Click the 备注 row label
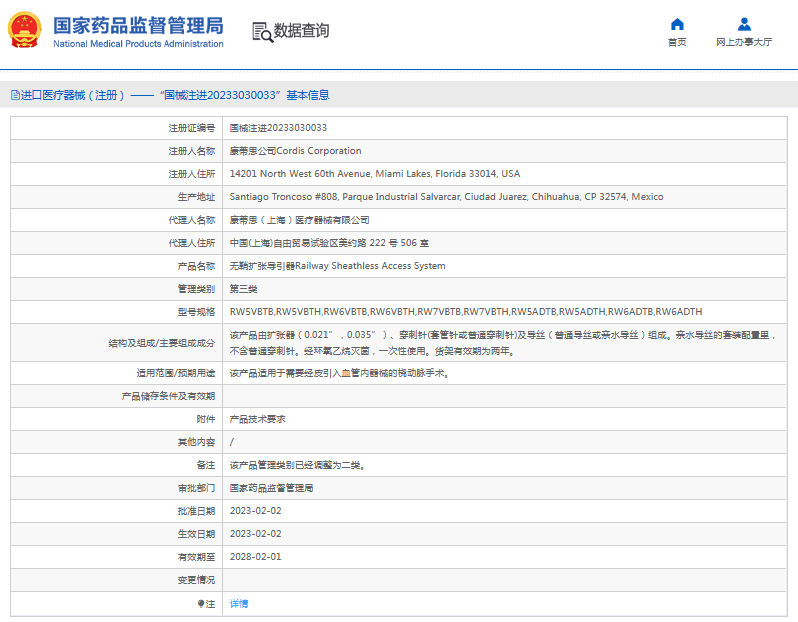Screen dimensions: 798x622 pos(206,465)
